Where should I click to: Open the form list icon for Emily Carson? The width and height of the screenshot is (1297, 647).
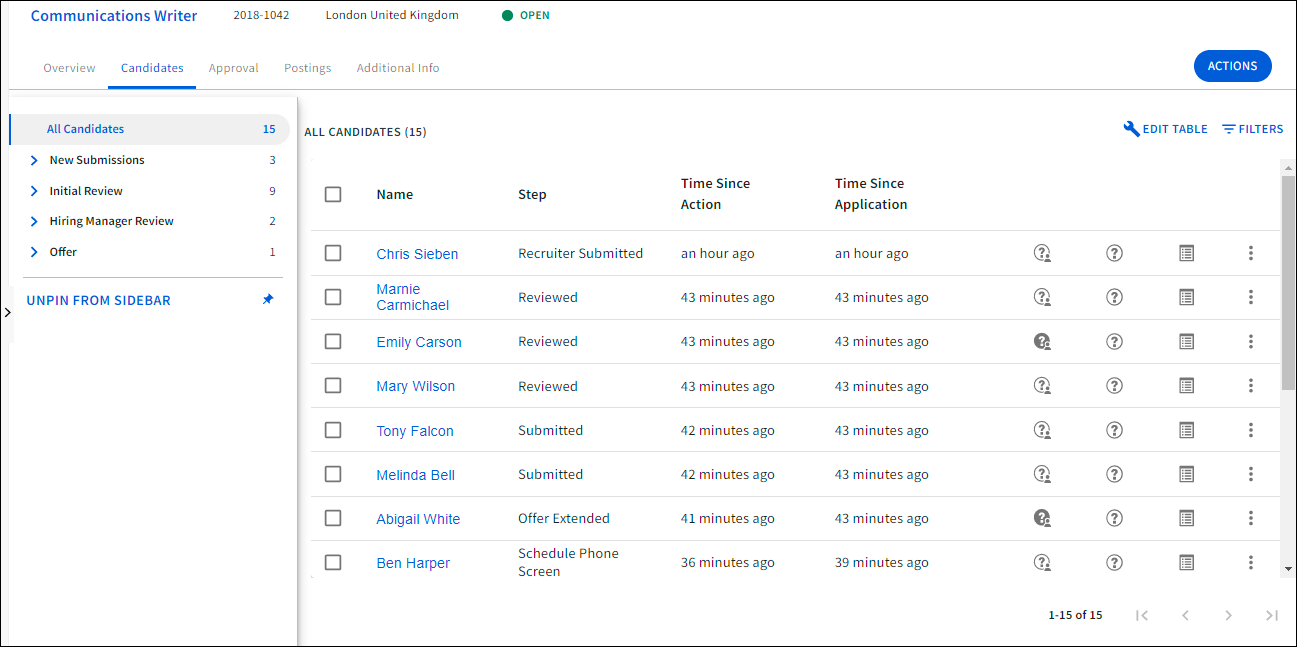click(1186, 341)
